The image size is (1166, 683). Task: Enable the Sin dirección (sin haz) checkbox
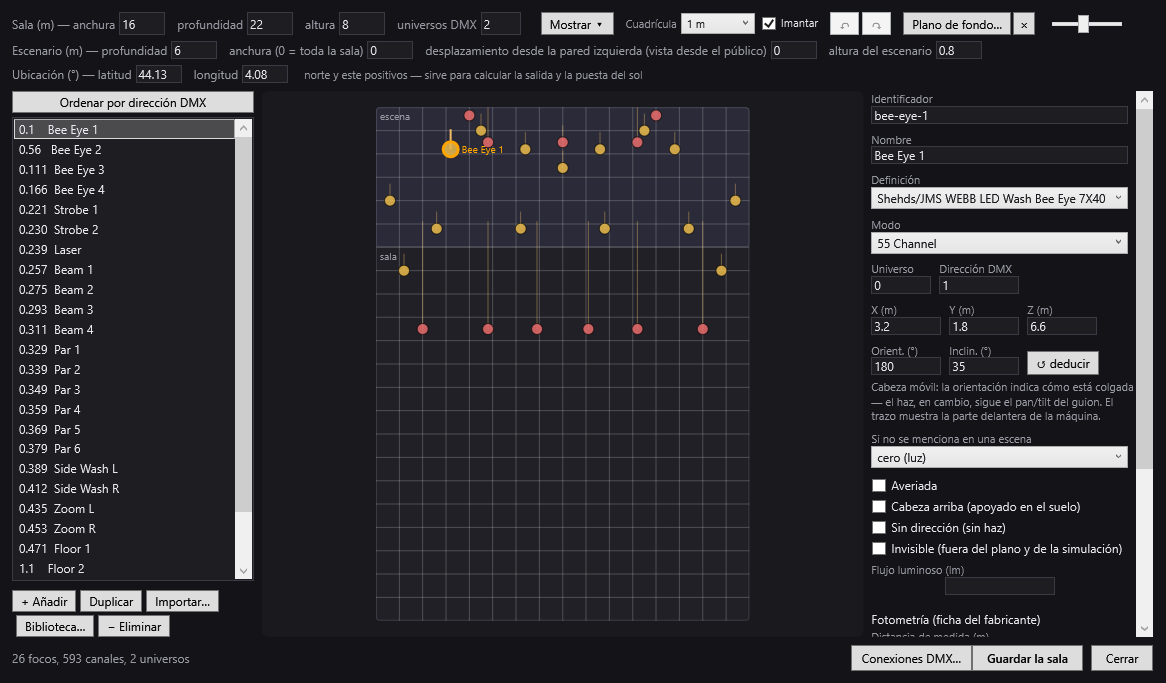click(879, 528)
